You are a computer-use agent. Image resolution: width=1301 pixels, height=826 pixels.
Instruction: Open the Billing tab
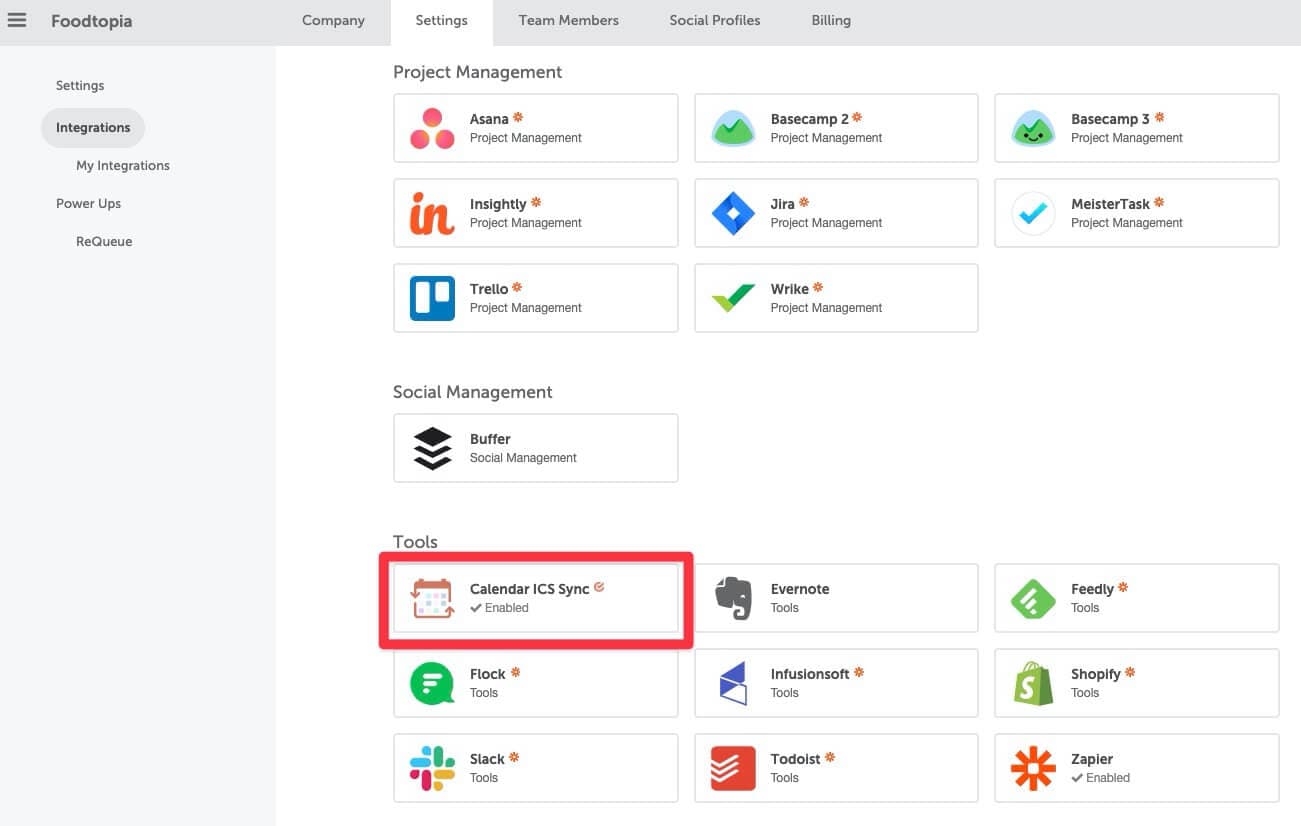831,20
